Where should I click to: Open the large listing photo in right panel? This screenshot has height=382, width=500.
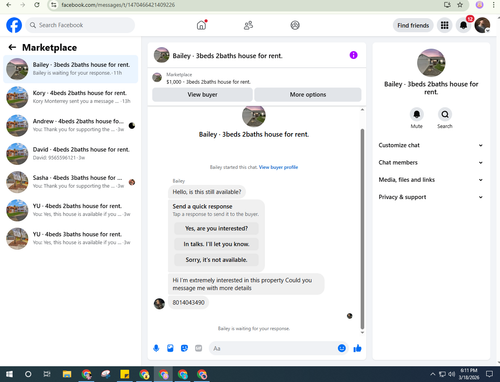click(431, 63)
